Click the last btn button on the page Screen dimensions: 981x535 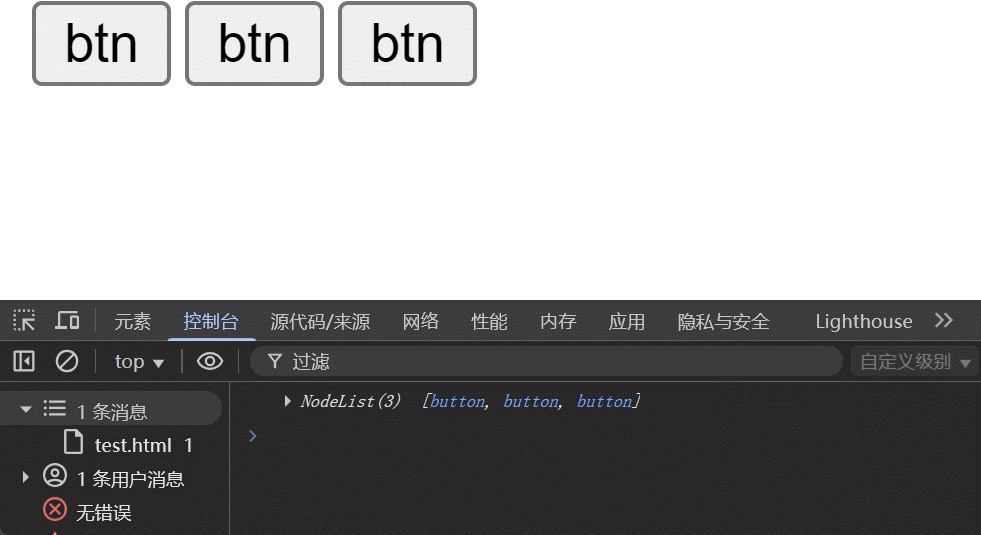(407, 44)
